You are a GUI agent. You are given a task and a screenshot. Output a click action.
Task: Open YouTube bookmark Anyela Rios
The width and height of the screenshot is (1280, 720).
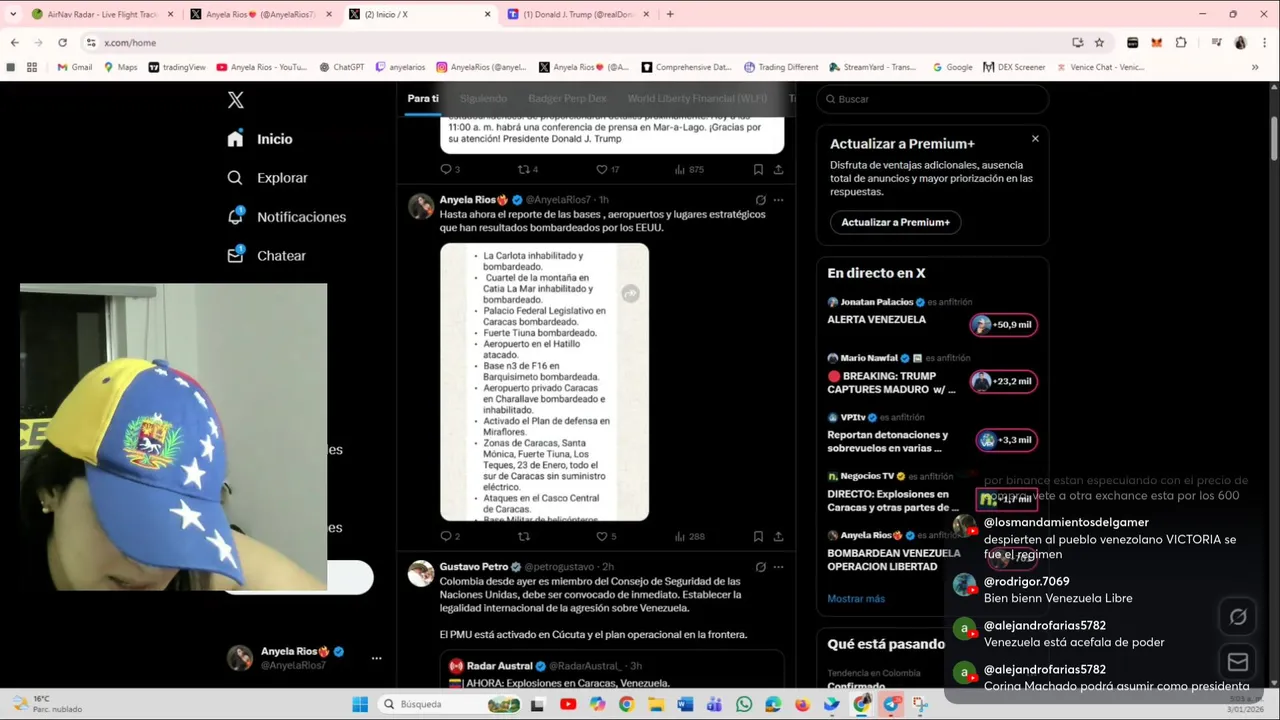coord(262,67)
